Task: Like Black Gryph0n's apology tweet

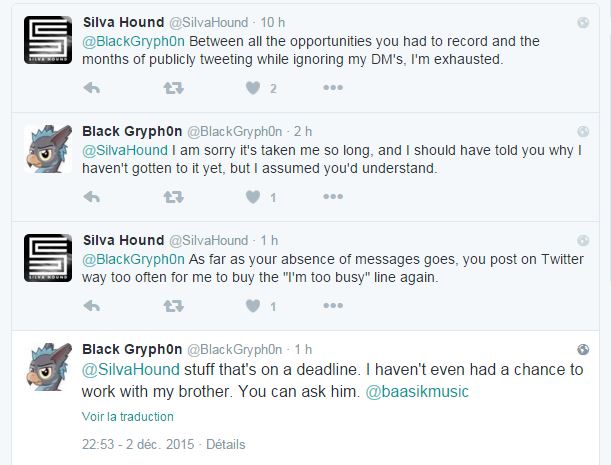Action: click(253, 197)
